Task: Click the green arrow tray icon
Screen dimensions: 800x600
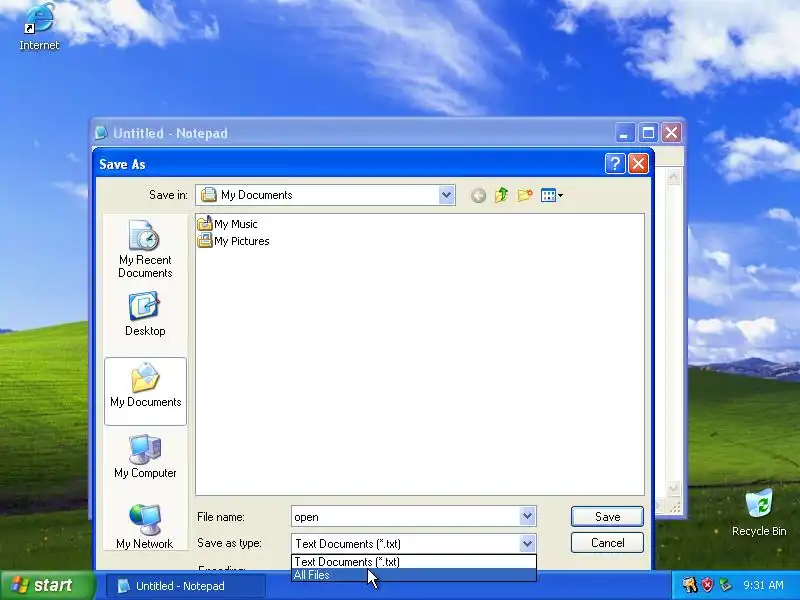Action: click(724, 585)
